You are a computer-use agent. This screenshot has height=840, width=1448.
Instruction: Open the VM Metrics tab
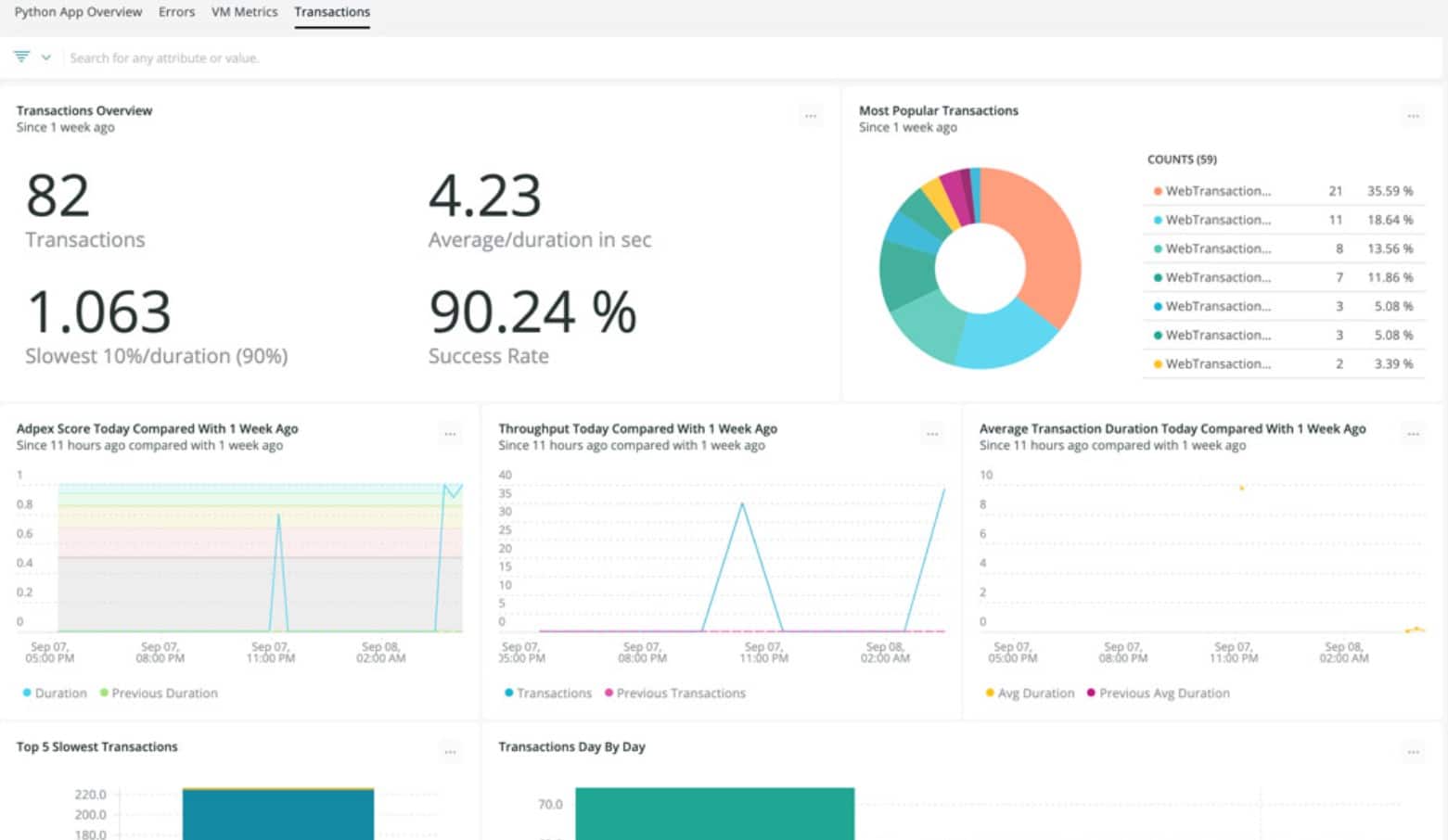click(x=244, y=12)
